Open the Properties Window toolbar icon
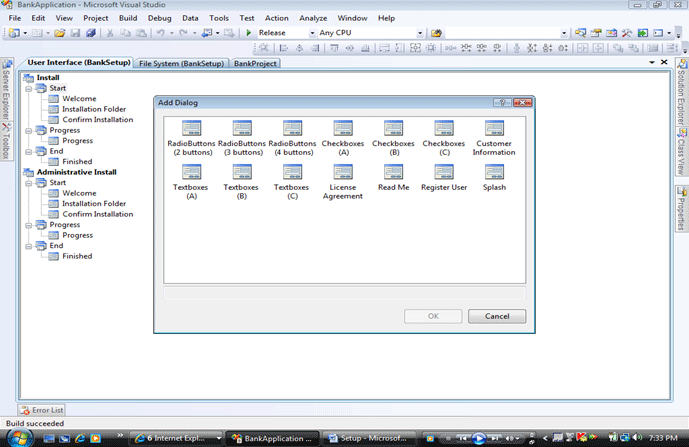689x447 pixels. point(596,33)
